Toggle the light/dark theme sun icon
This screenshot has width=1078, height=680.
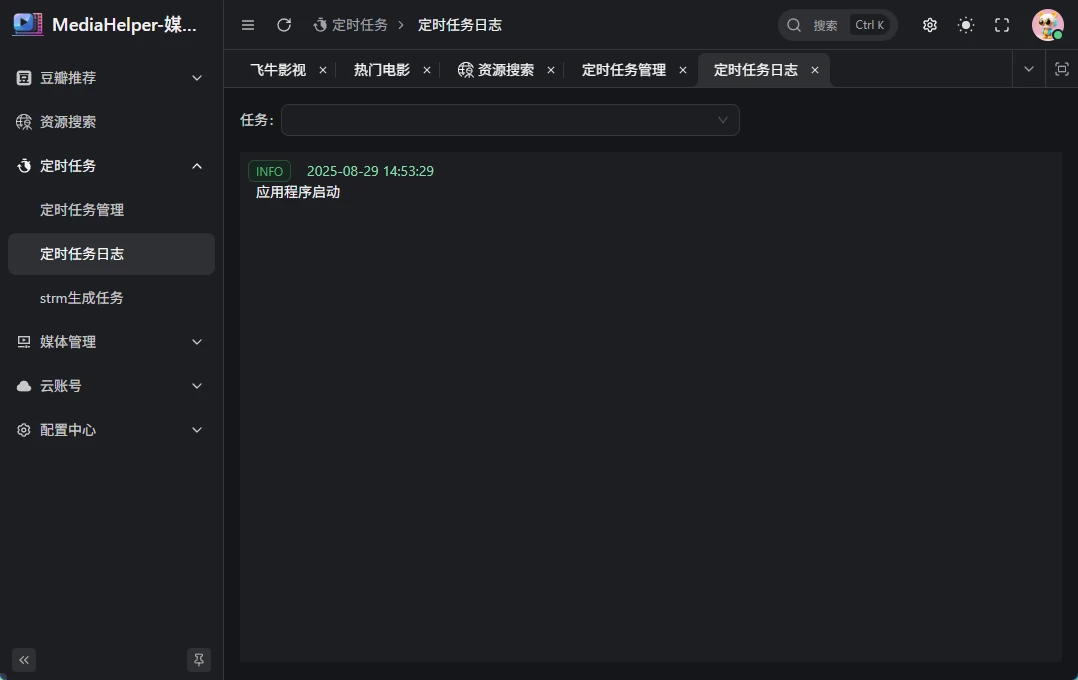coord(966,25)
